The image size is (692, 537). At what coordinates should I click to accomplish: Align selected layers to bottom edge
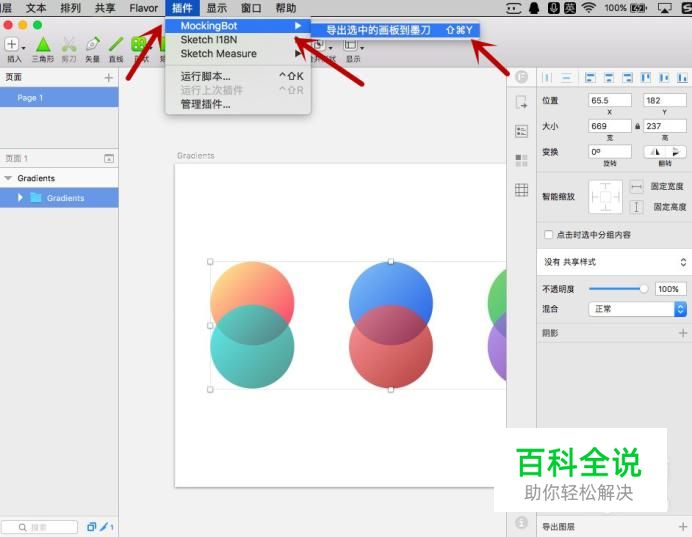[x=682, y=78]
